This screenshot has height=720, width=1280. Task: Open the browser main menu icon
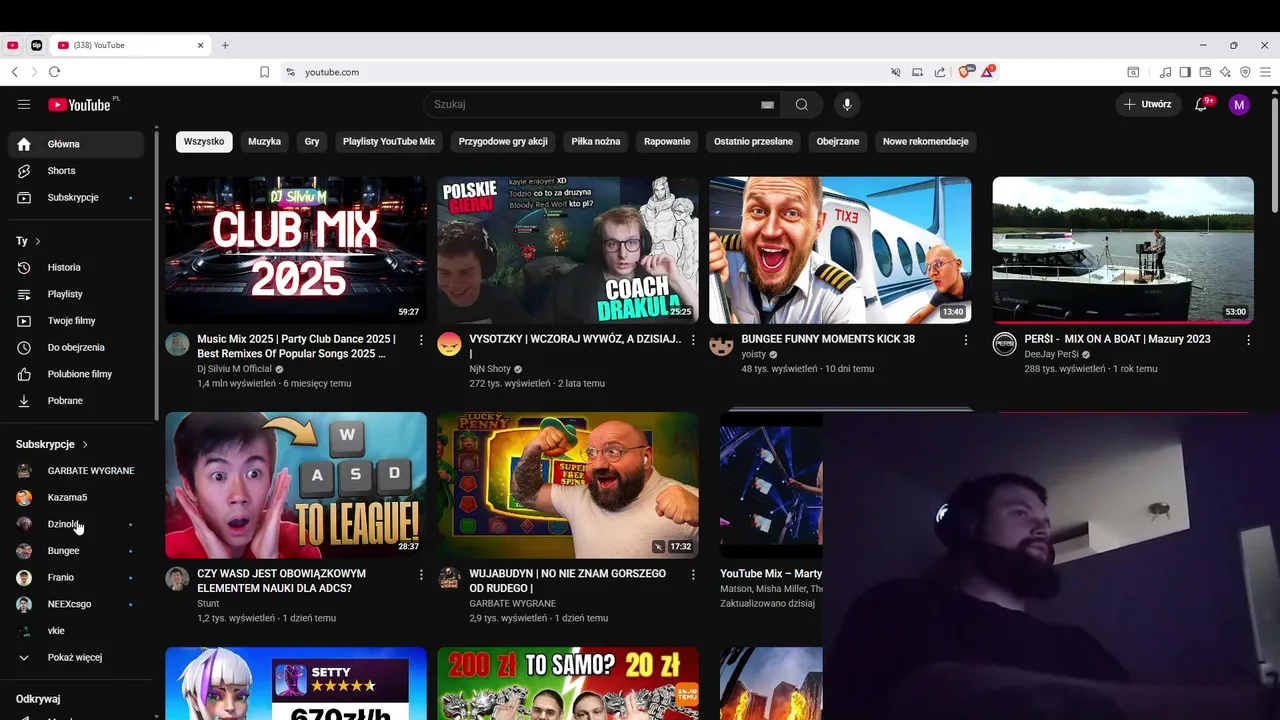[x=1265, y=72]
